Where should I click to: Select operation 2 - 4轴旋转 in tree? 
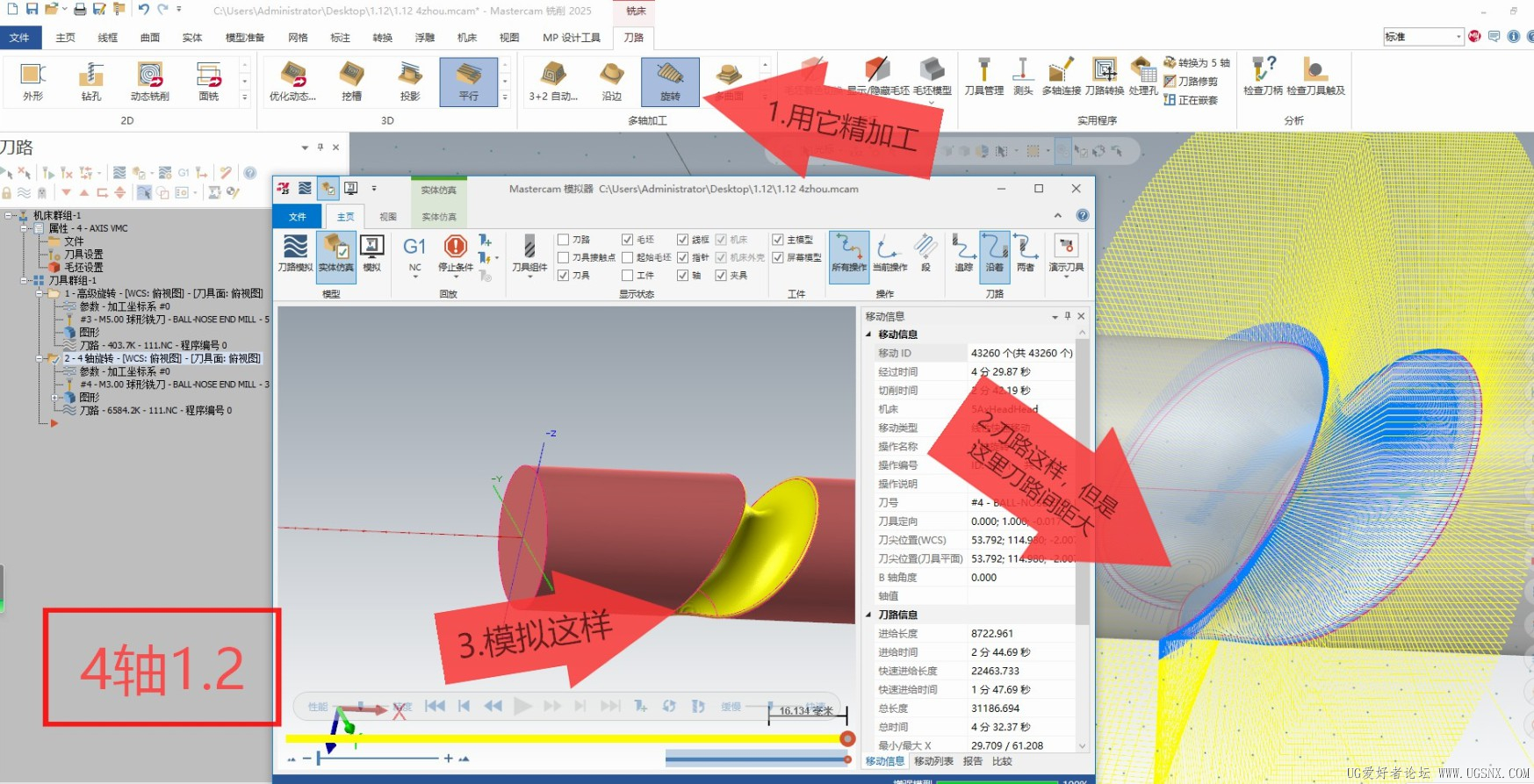tap(162, 358)
